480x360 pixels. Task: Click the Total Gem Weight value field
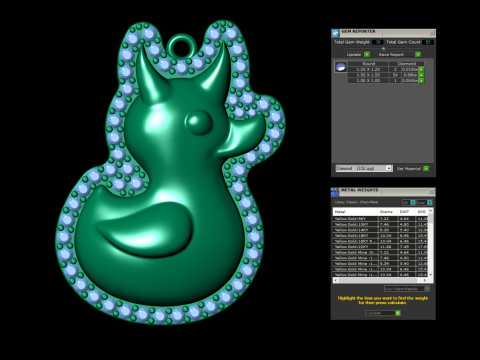[378, 42]
